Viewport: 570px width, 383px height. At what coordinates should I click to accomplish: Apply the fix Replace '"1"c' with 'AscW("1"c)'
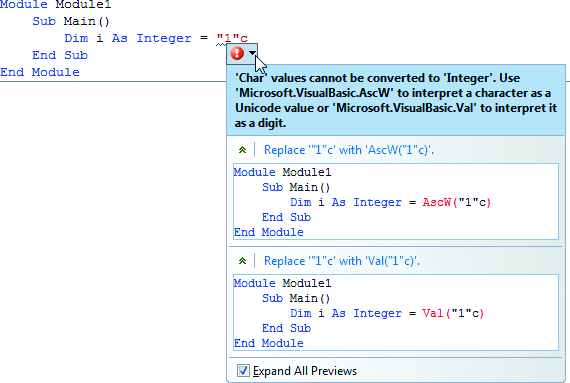349,150
